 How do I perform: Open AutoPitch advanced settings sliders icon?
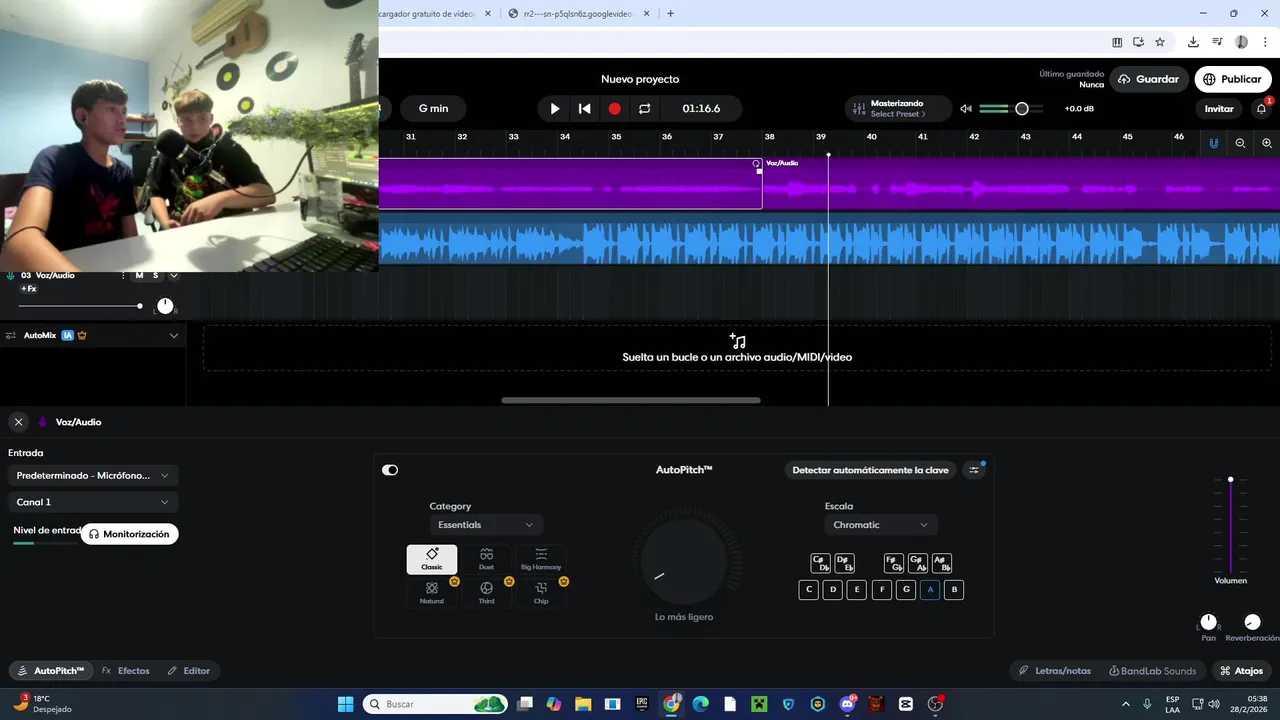pos(975,470)
